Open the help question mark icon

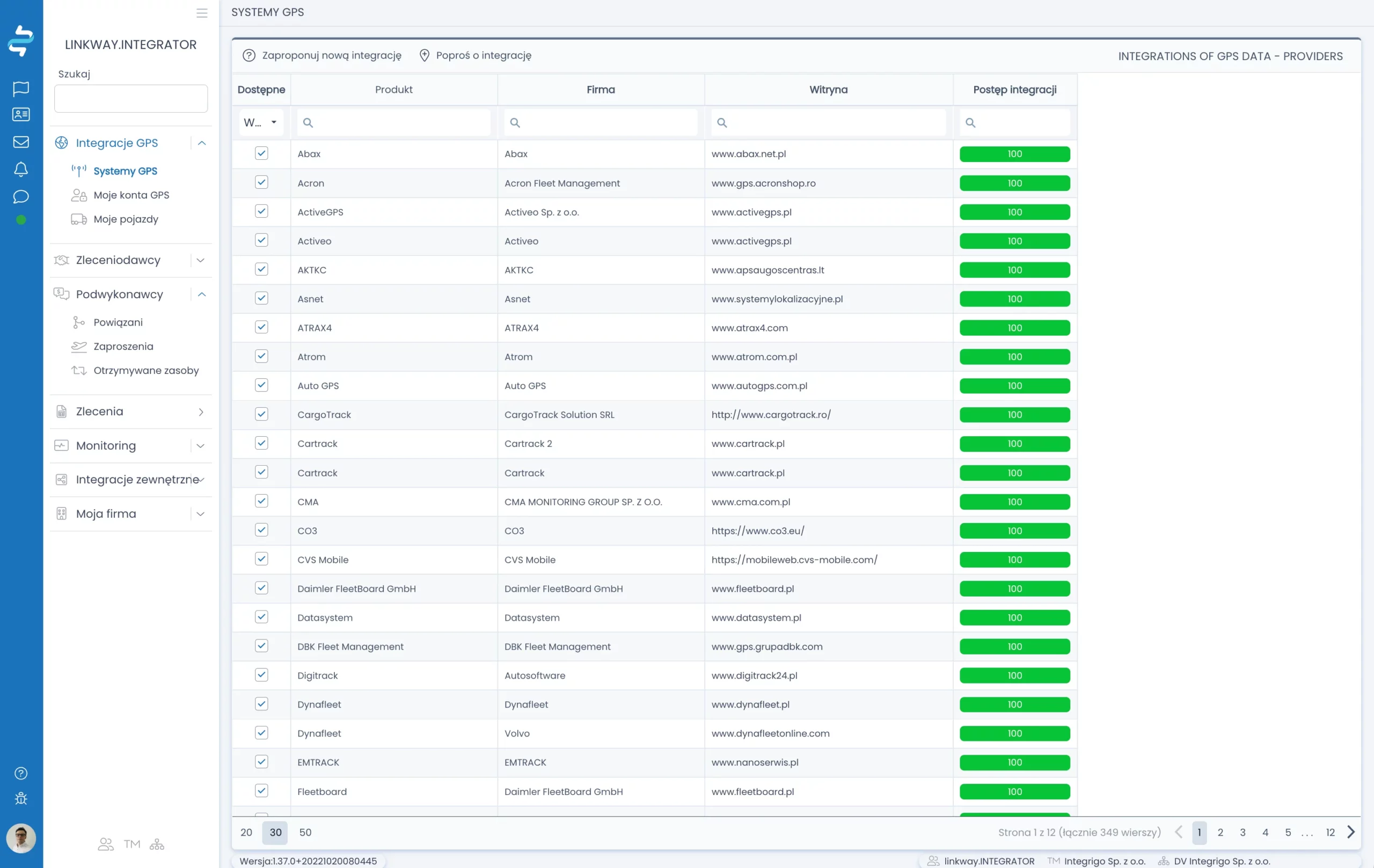pyautogui.click(x=21, y=774)
